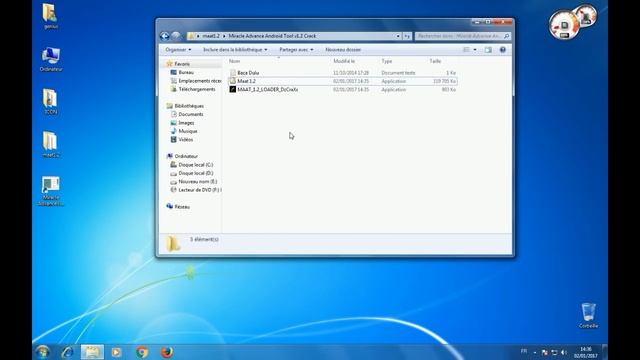Screen dimensions: 640x360
Task: Expand the view options dropdown arrow
Action: tap(475, 50)
